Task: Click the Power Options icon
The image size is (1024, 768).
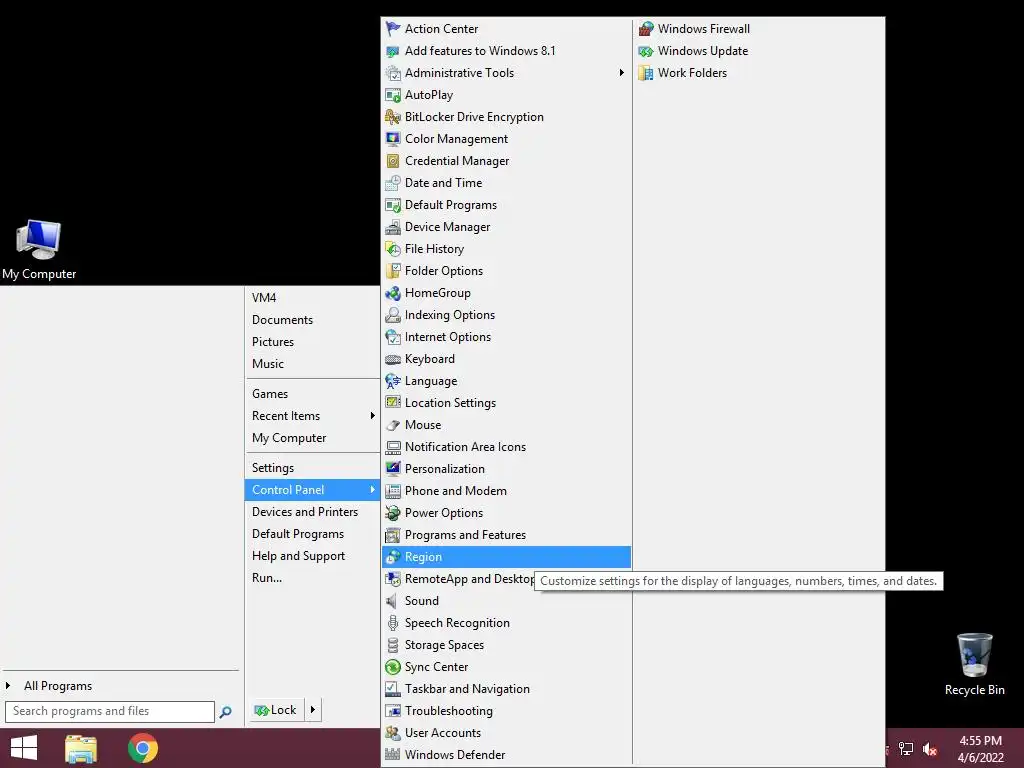Action: click(392, 513)
